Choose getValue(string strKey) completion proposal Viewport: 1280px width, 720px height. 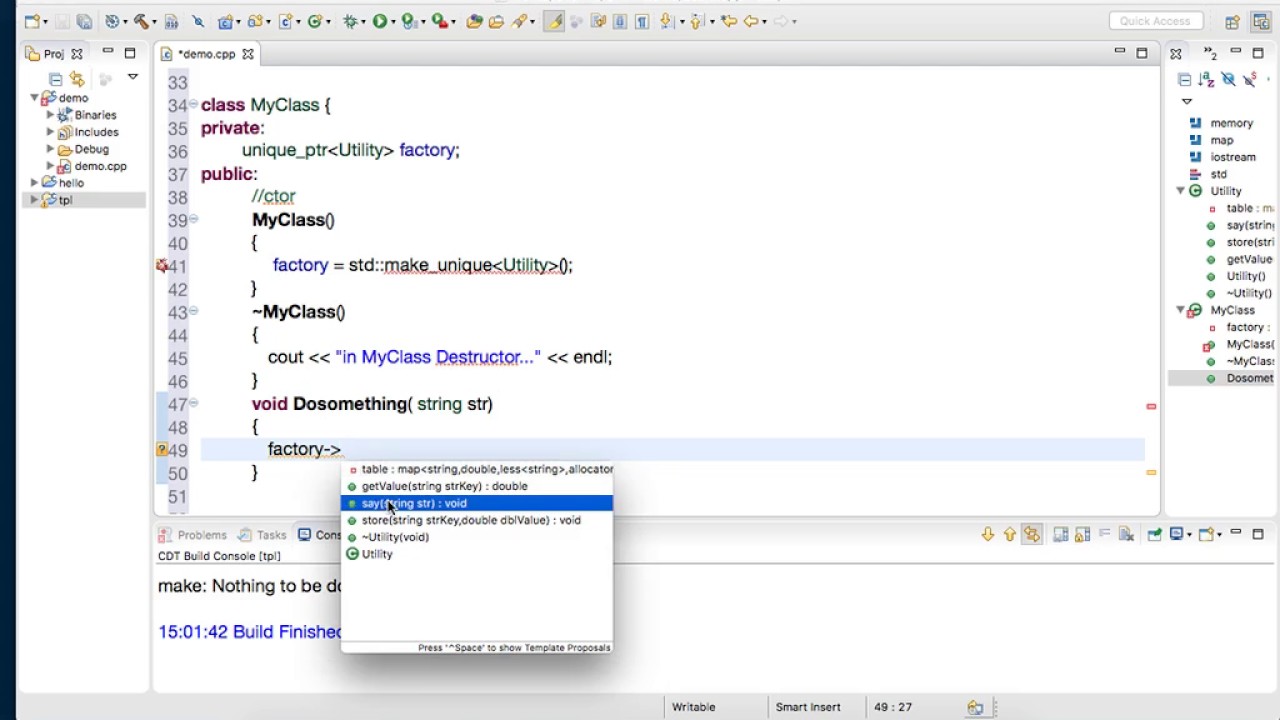pos(477,486)
